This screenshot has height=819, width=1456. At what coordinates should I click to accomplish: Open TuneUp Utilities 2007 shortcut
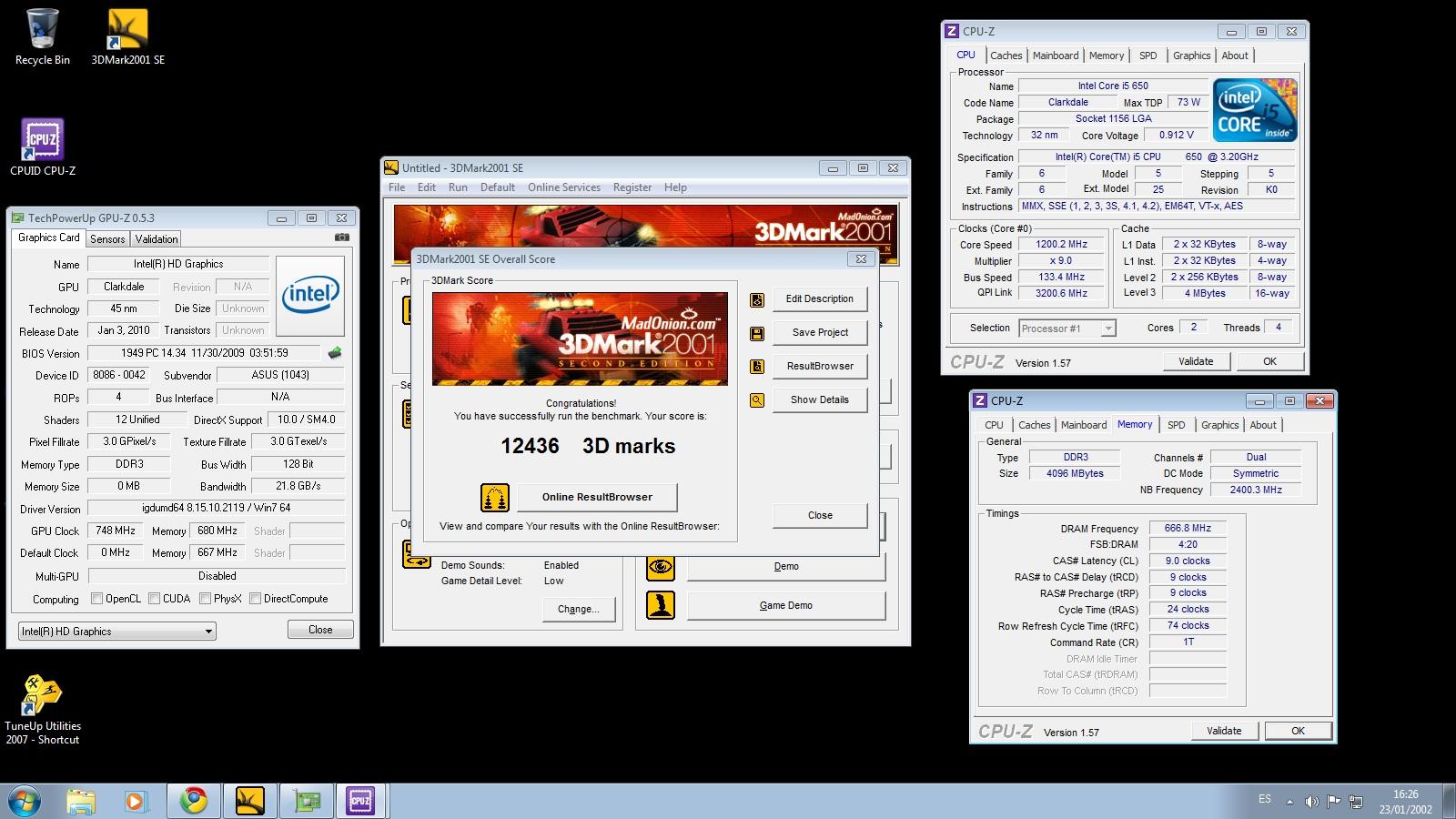tap(42, 710)
